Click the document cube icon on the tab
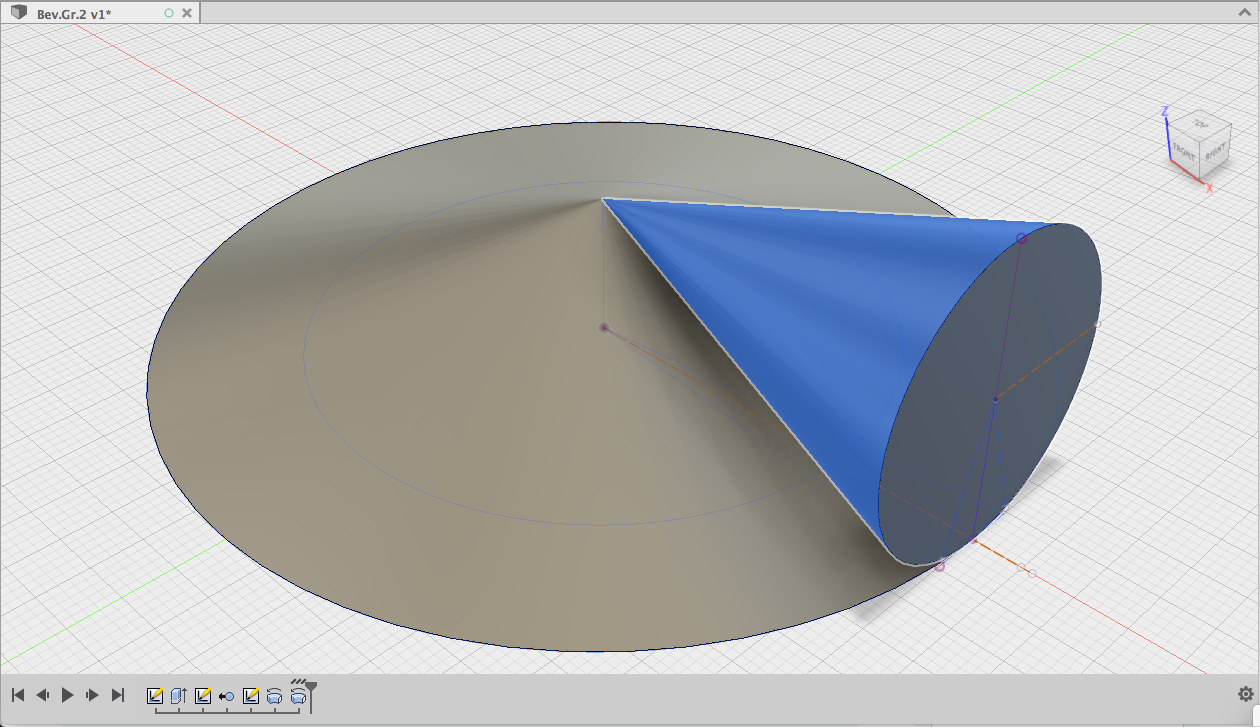 [x=17, y=13]
